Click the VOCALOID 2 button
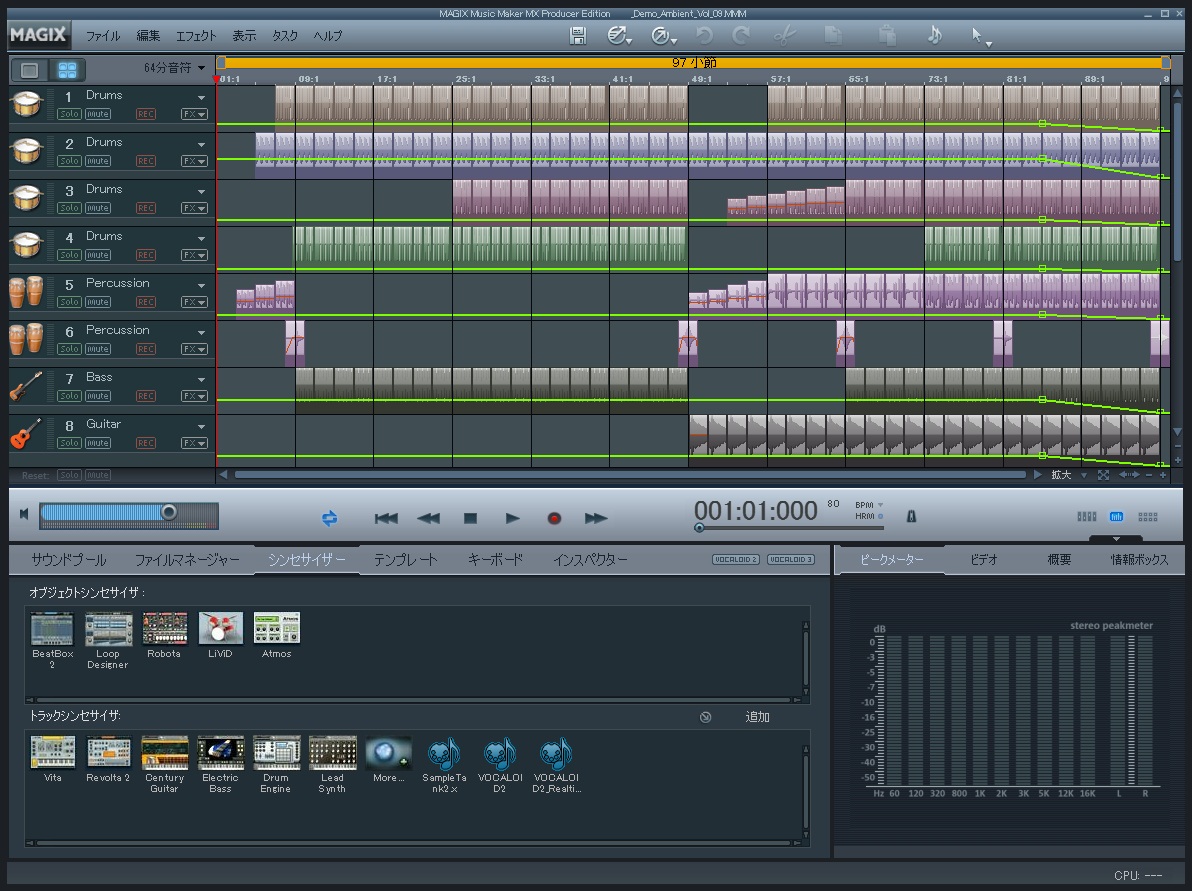 (x=736, y=560)
